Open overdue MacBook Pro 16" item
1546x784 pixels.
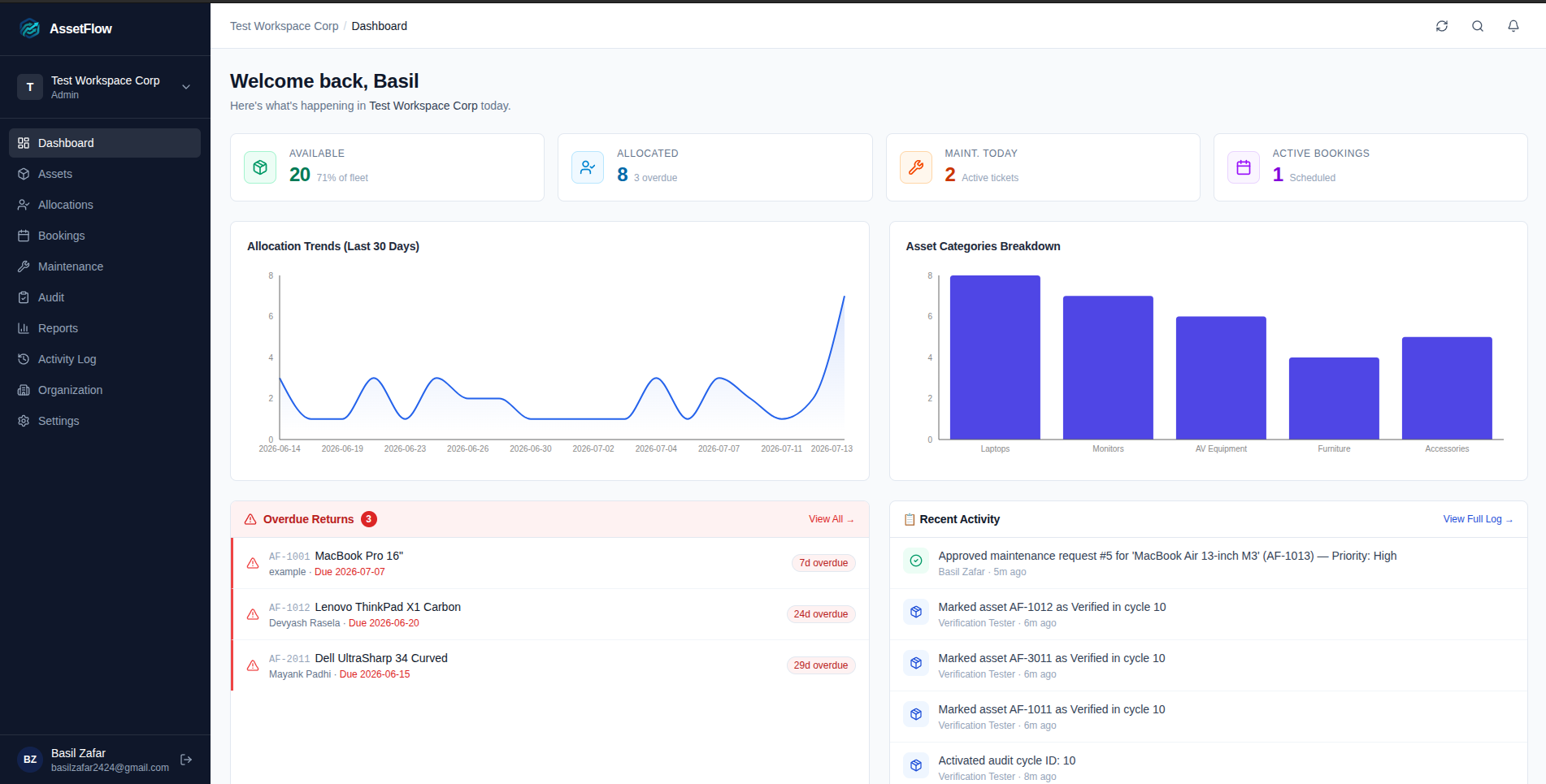click(x=550, y=563)
